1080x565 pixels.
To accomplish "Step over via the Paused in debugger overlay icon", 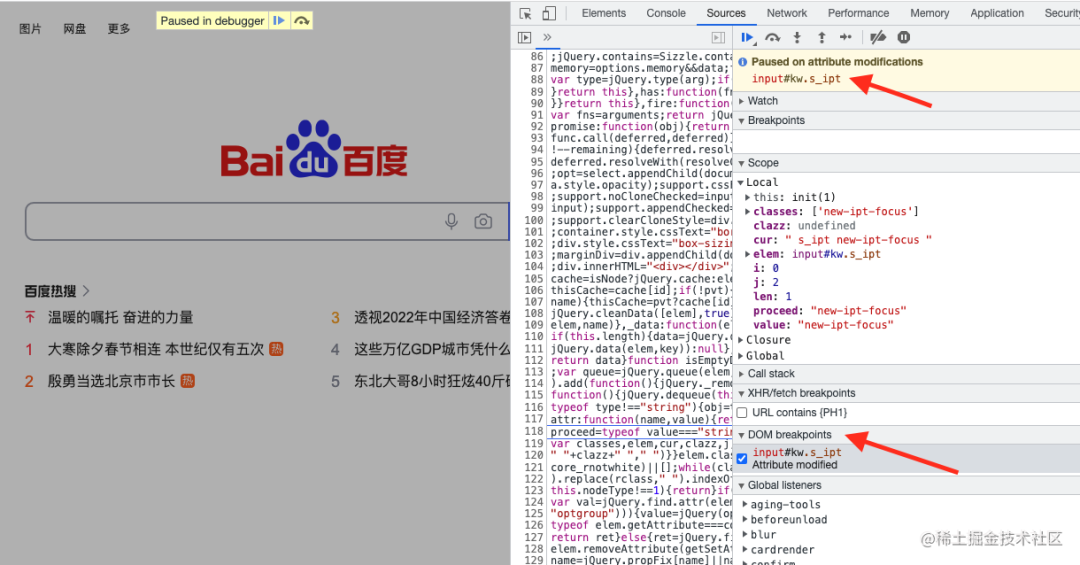I will (302, 21).
